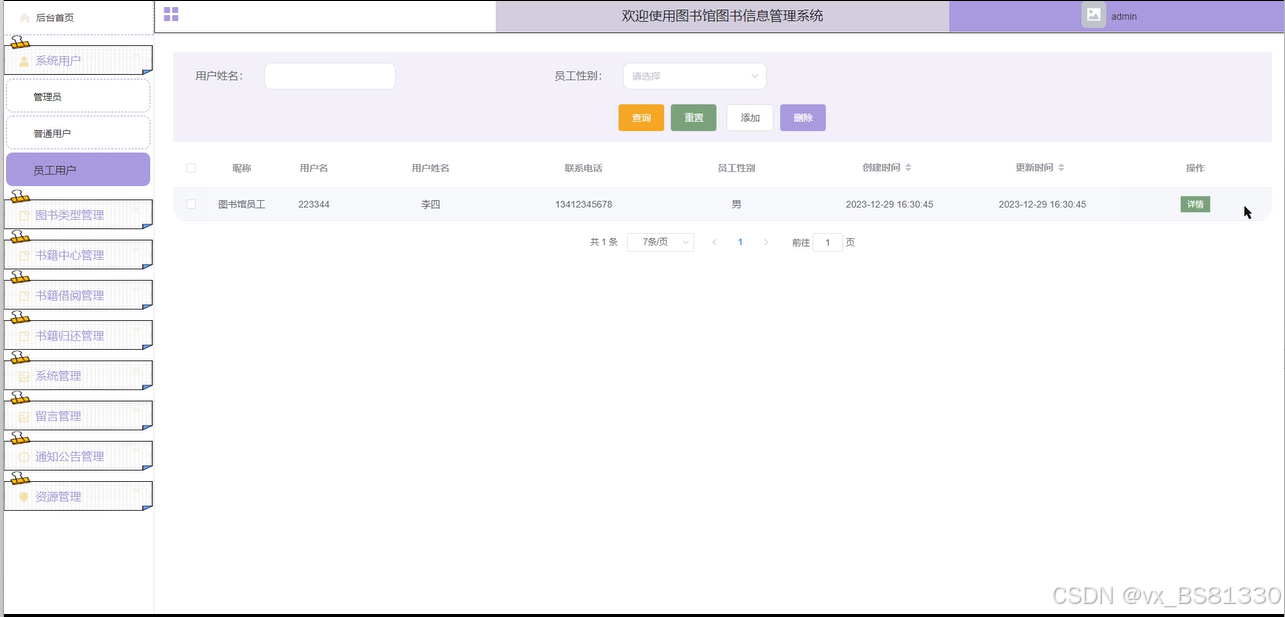Viewport: 1285px width, 617px height.
Task: Click phone number 13412345678
Action: (x=584, y=204)
